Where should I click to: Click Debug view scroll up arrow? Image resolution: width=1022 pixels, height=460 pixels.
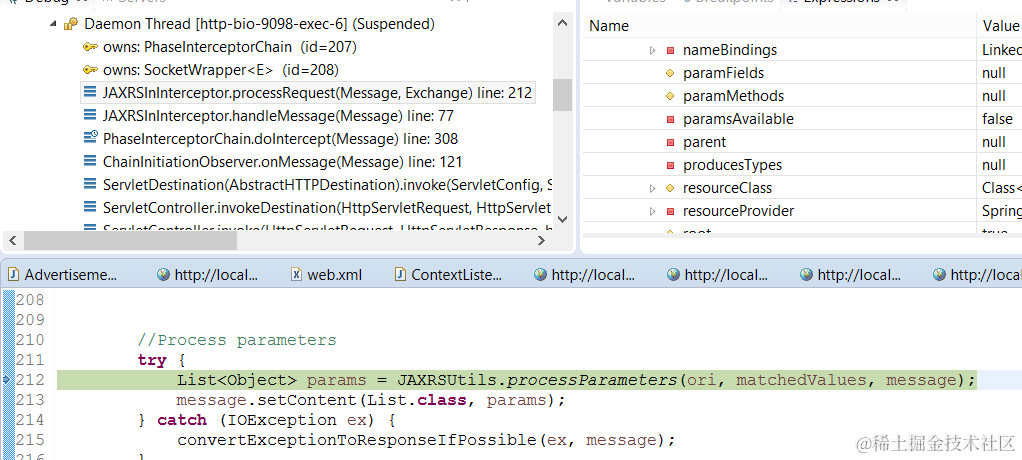[x=562, y=23]
